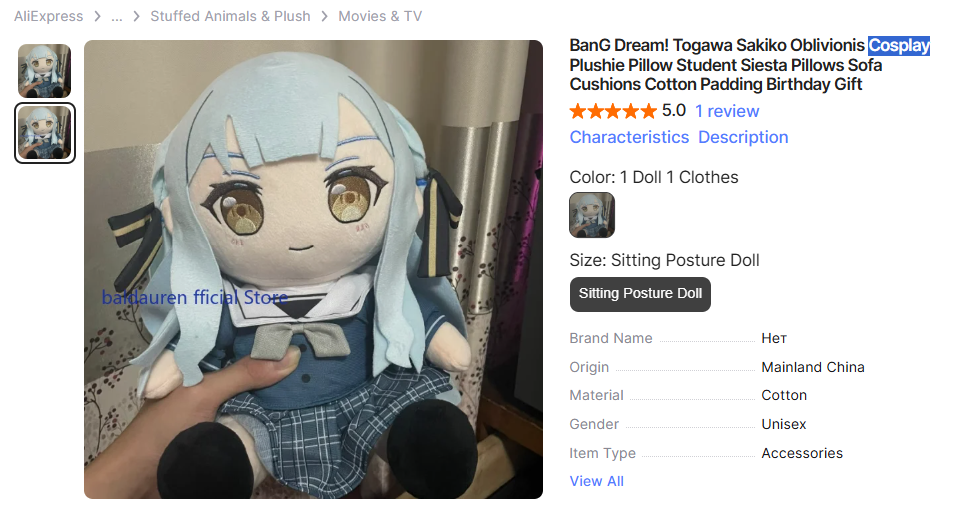Click the 5.0 rating score
The width and height of the screenshot is (958, 520).
tap(674, 111)
